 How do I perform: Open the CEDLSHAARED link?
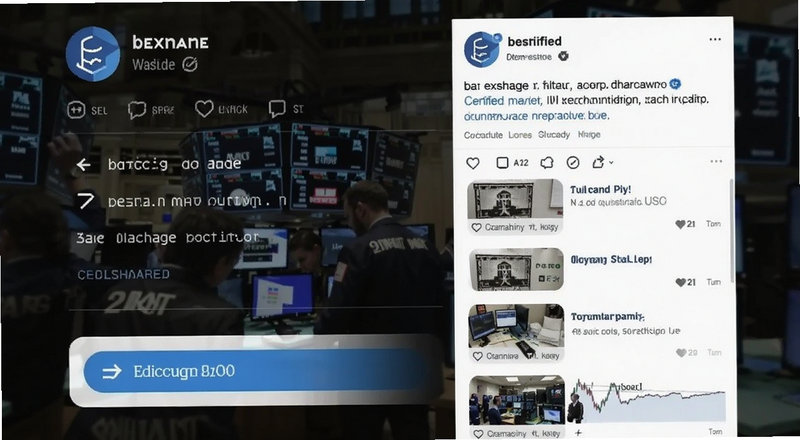[123, 275]
